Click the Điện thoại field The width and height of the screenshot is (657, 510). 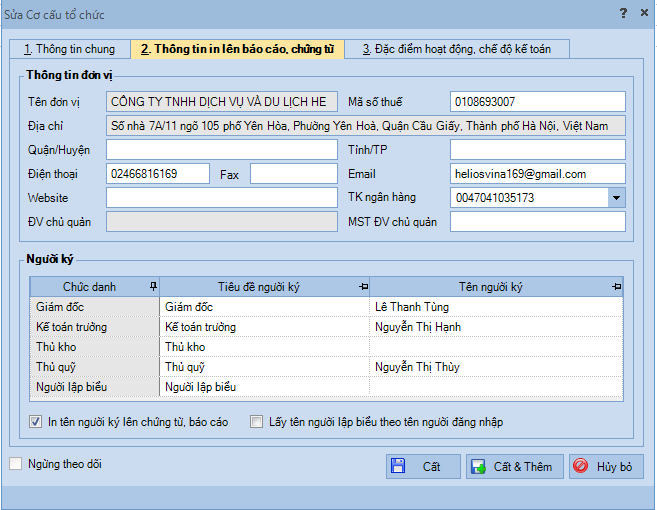point(158,173)
